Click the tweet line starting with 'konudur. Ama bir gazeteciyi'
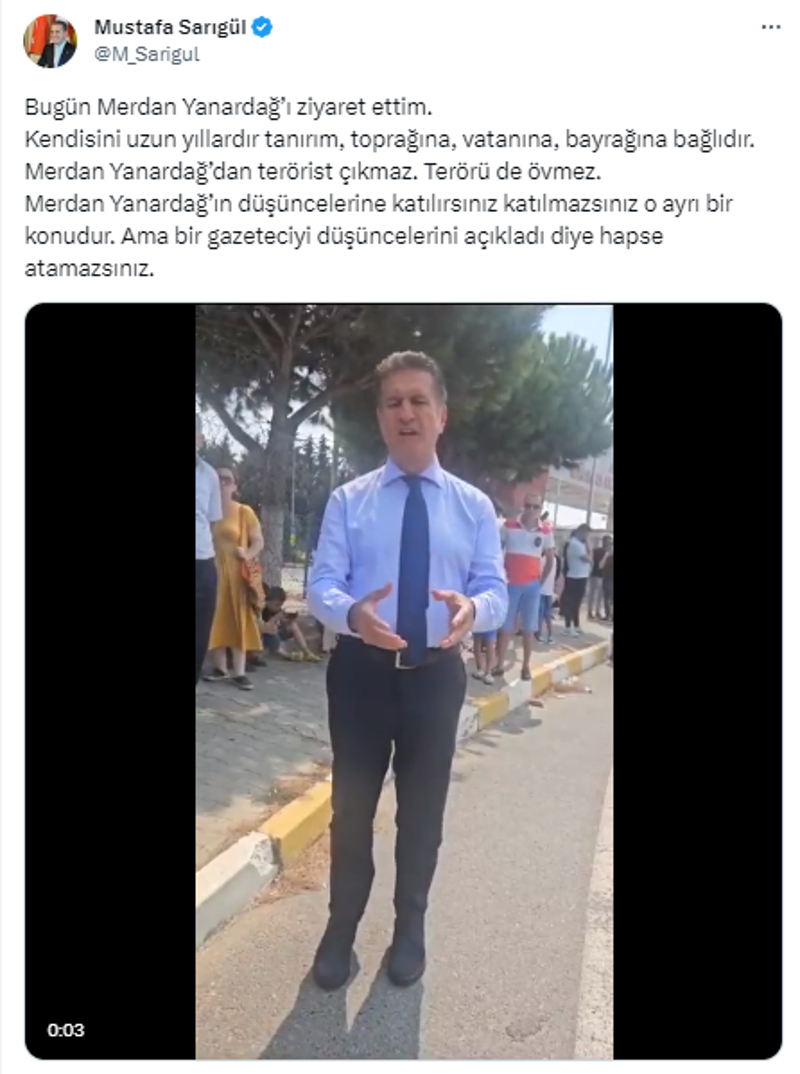This screenshot has height=1074, width=800. point(344,236)
